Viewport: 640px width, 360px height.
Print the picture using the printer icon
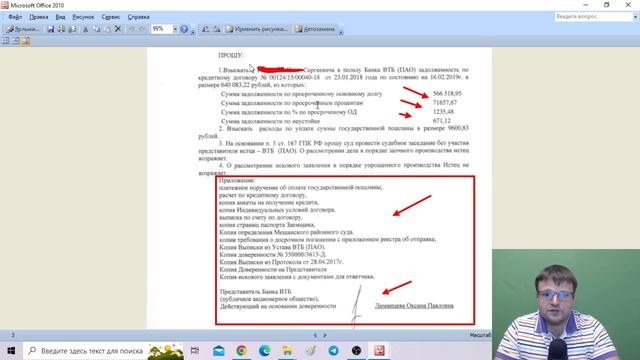pos(62,29)
